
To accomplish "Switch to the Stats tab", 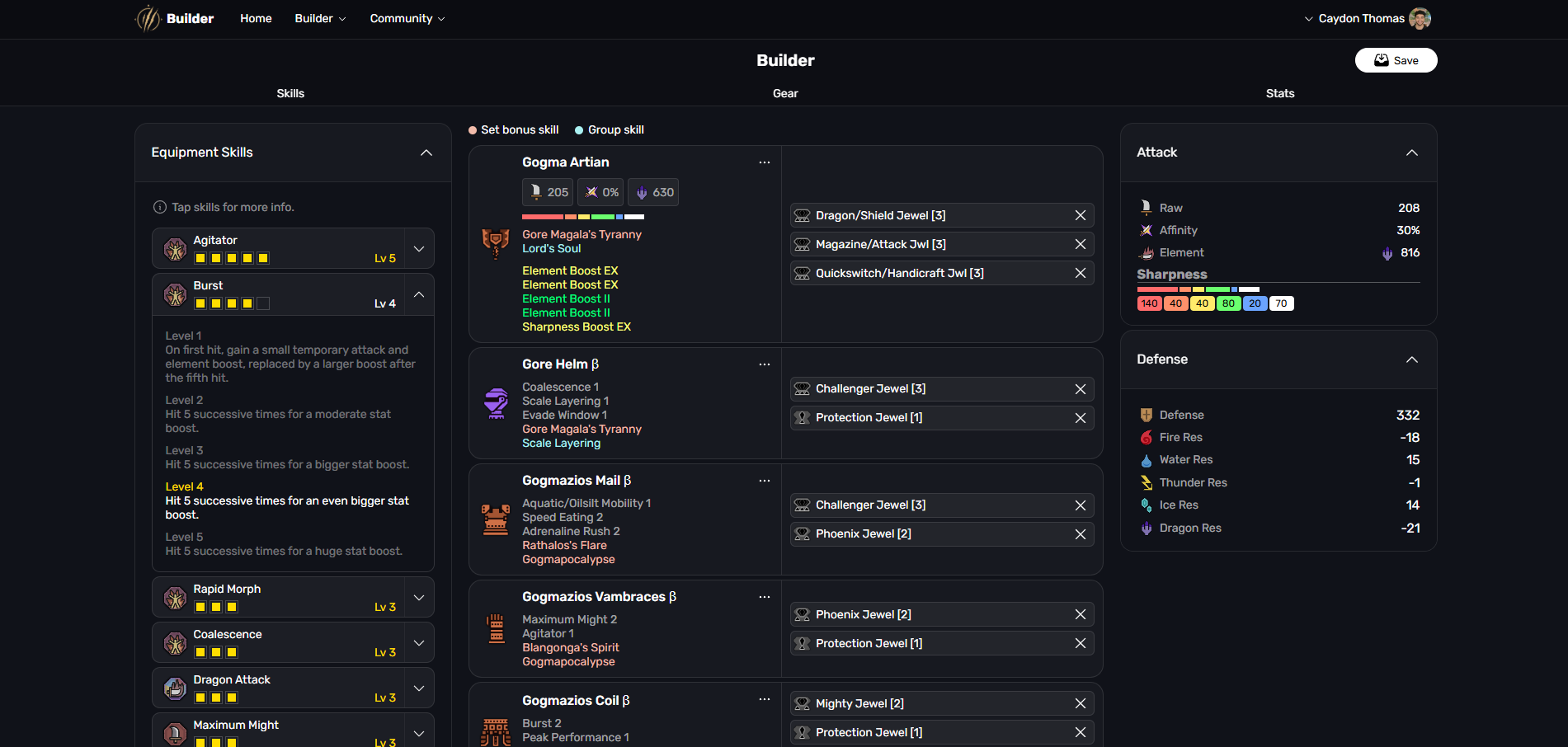I will (x=1279, y=93).
